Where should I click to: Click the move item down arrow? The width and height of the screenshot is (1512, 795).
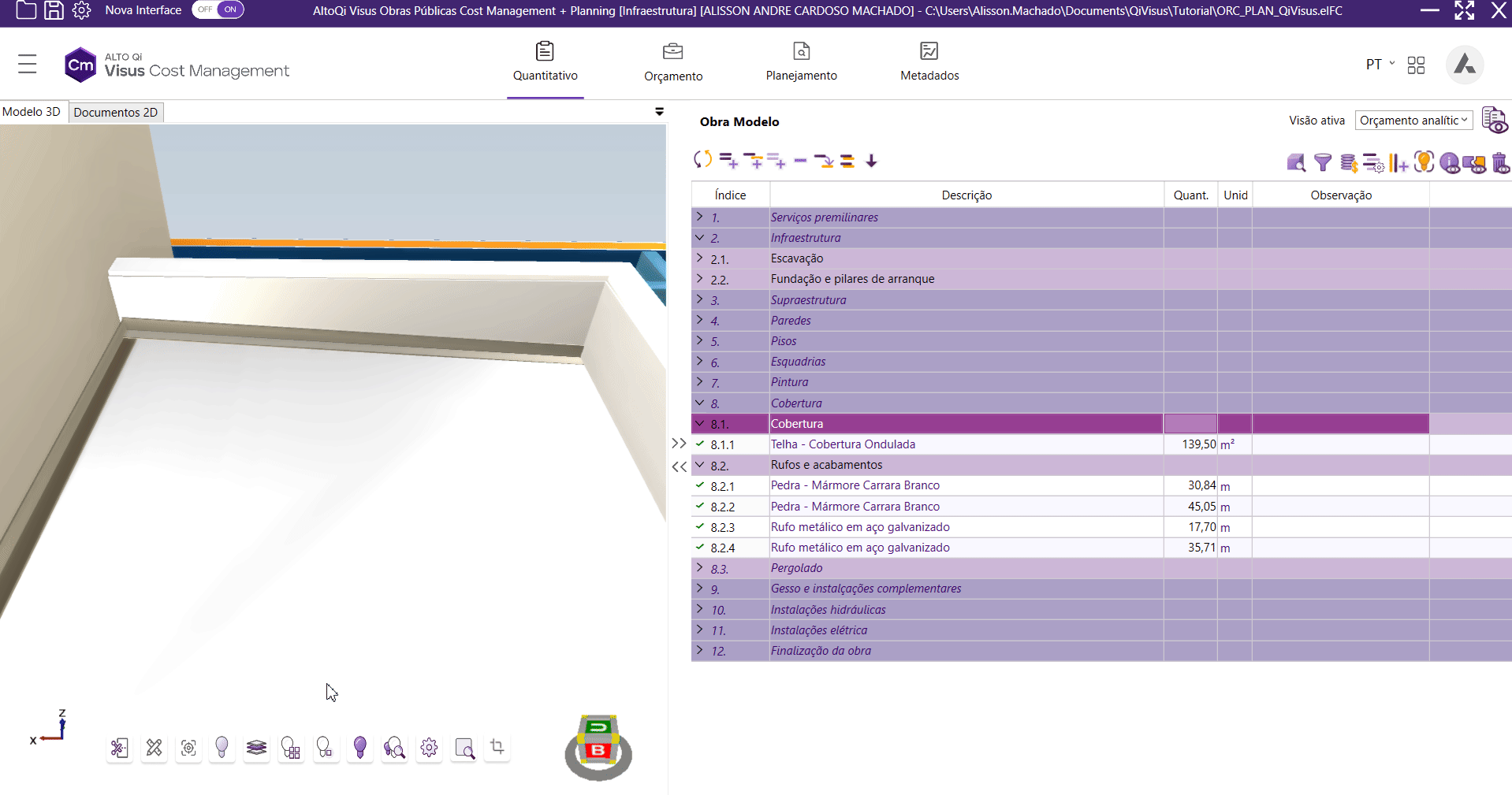pos(871,161)
